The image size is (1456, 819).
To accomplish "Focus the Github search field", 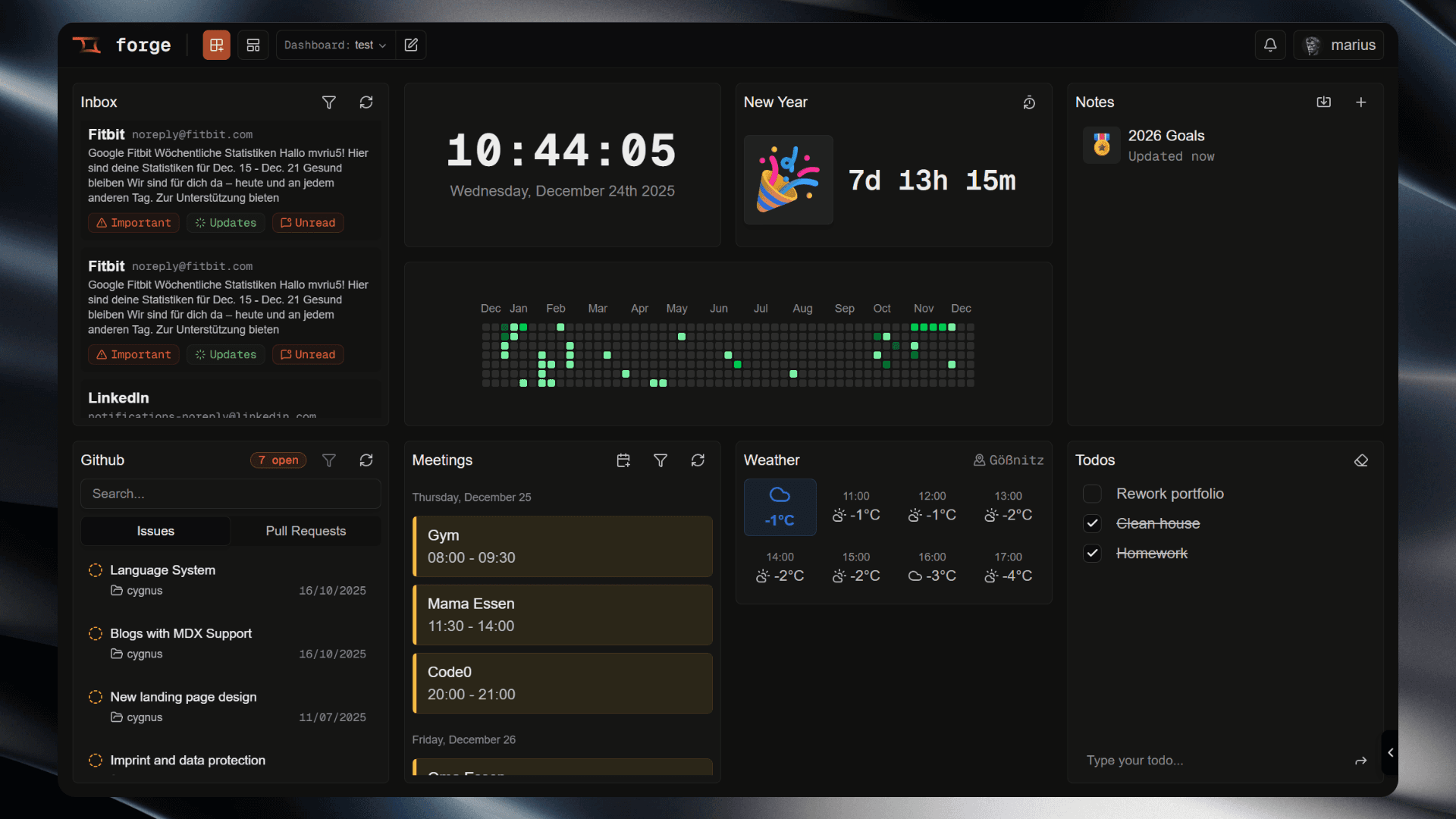I will point(231,494).
